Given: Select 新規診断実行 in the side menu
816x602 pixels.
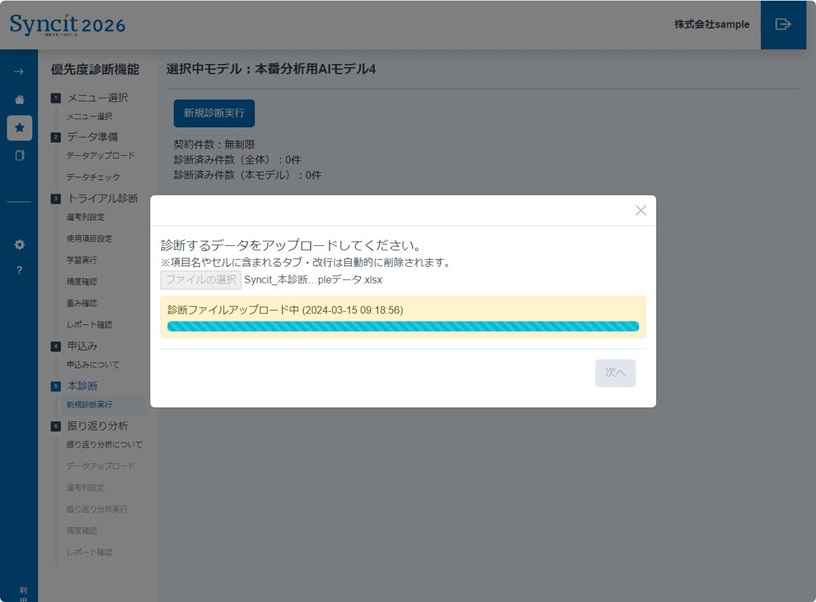Looking at the screenshot, I should click(89, 405).
